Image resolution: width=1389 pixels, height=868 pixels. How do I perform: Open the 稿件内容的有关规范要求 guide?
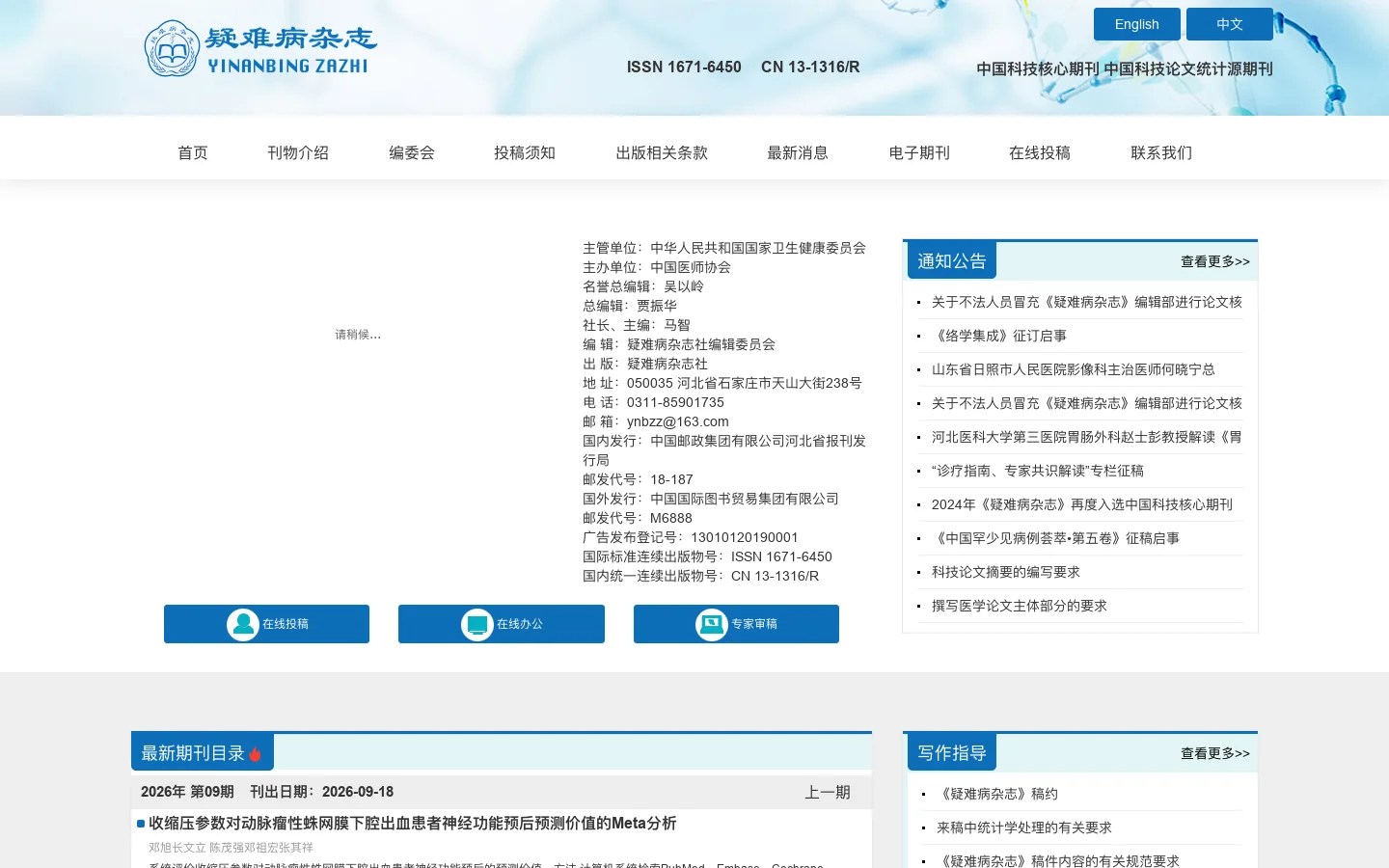click(x=1058, y=861)
